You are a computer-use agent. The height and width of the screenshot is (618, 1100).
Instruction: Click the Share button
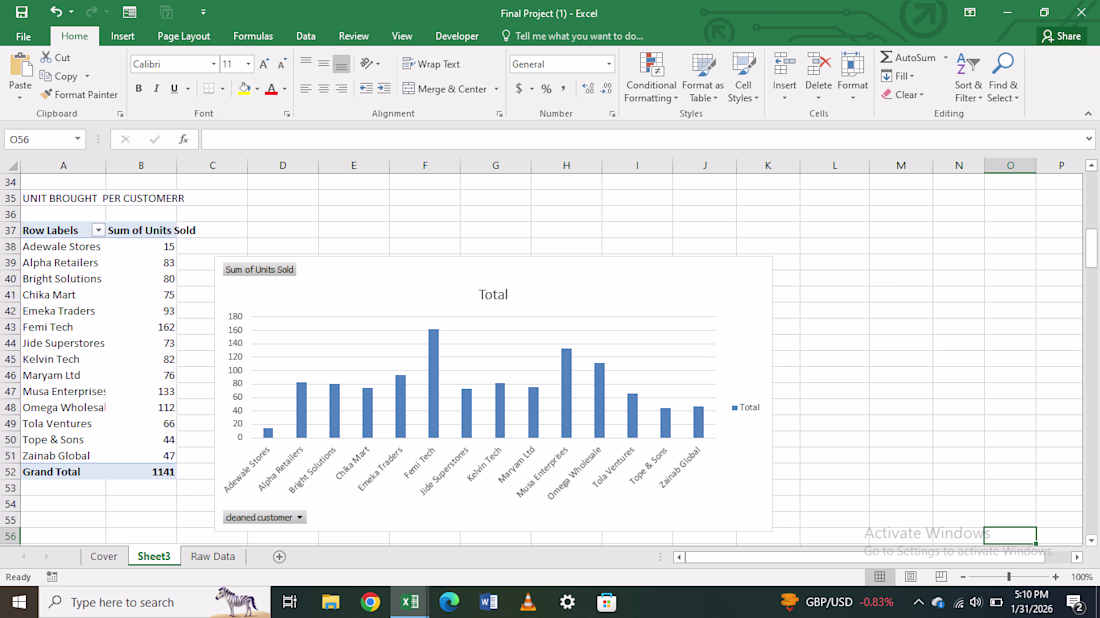pyautogui.click(x=1061, y=36)
